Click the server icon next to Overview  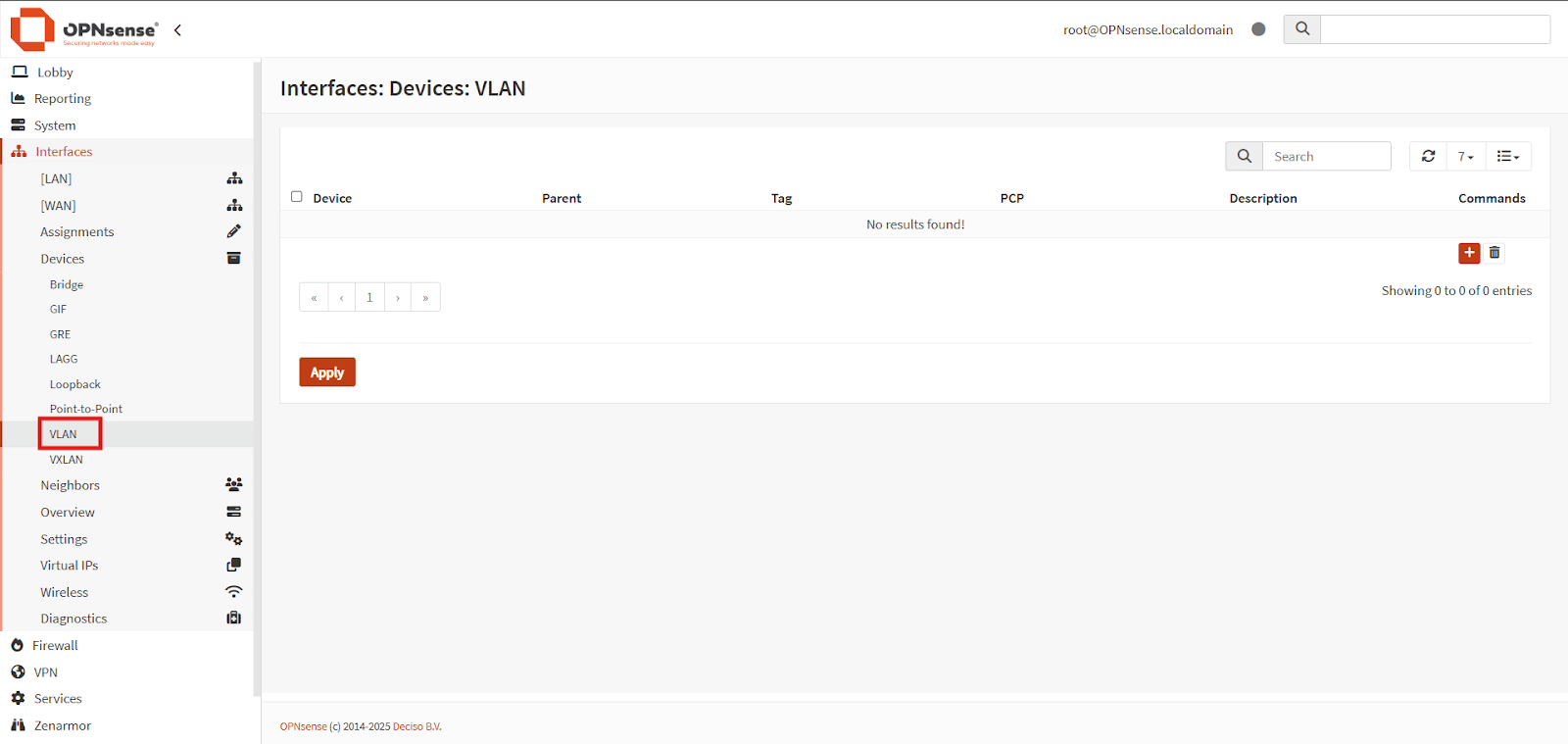pos(233,512)
